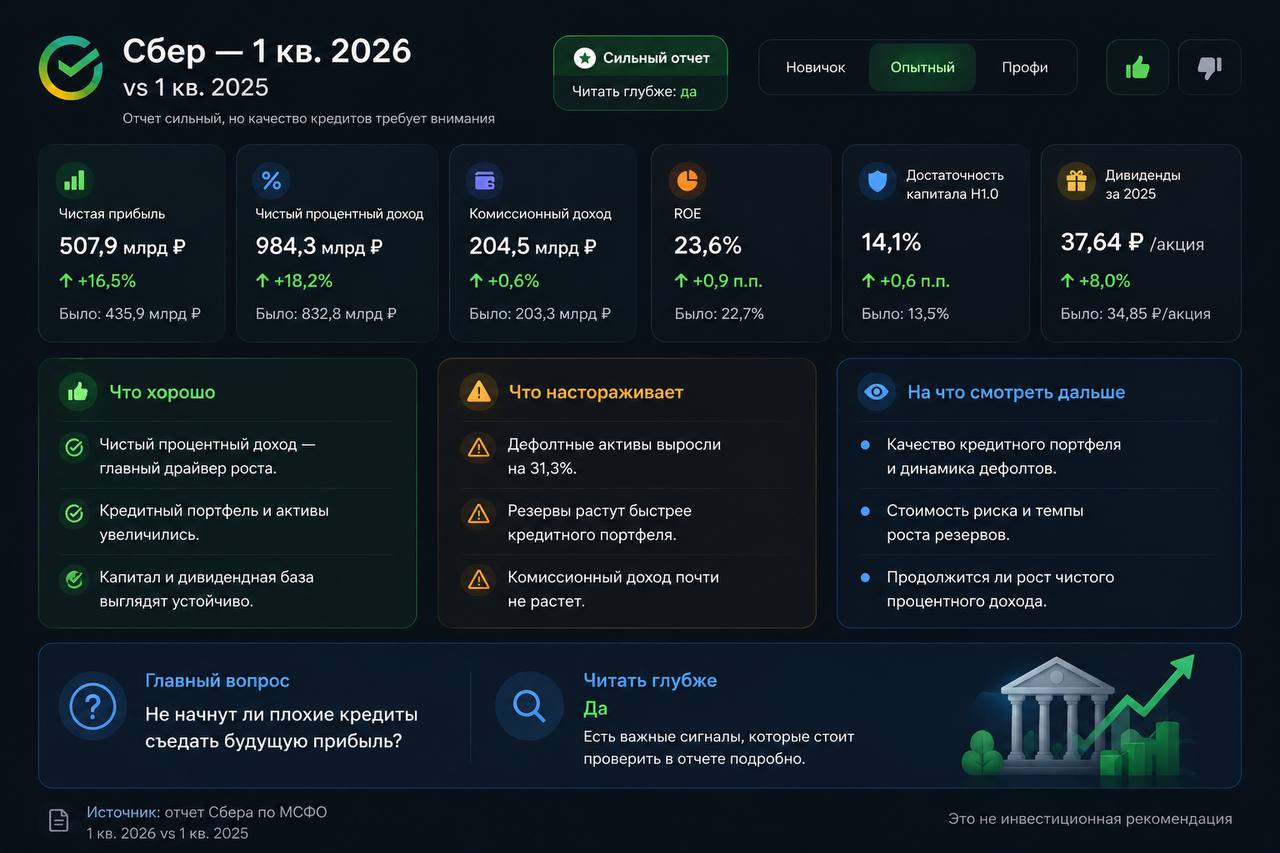The width and height of the screenshot is (1280, 853).
Task: Click the capital adequacy value 14,1%
Action: pyautogui.click(x=891, y=242)
